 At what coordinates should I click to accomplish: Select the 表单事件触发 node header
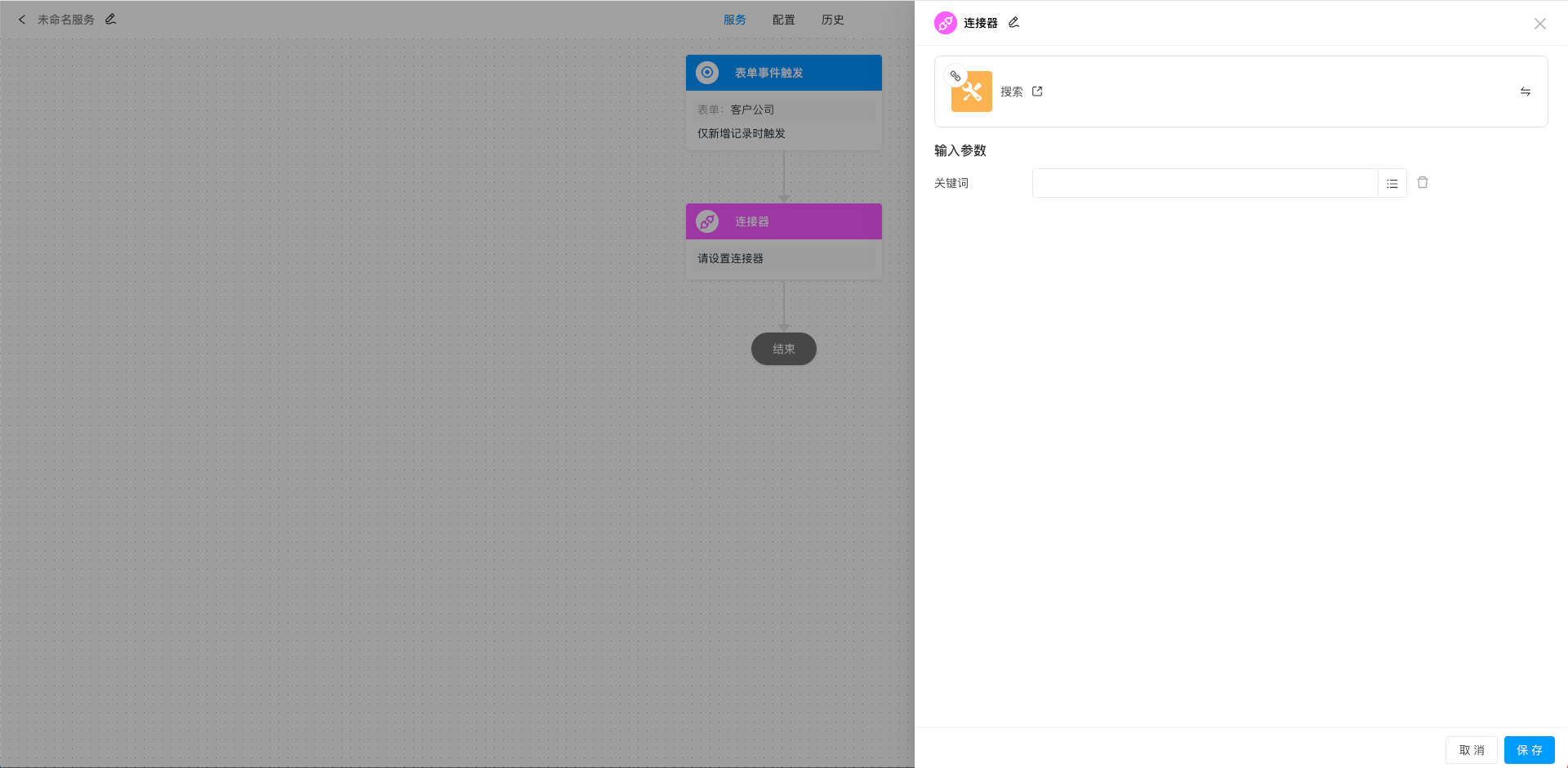tap(783, 73)
